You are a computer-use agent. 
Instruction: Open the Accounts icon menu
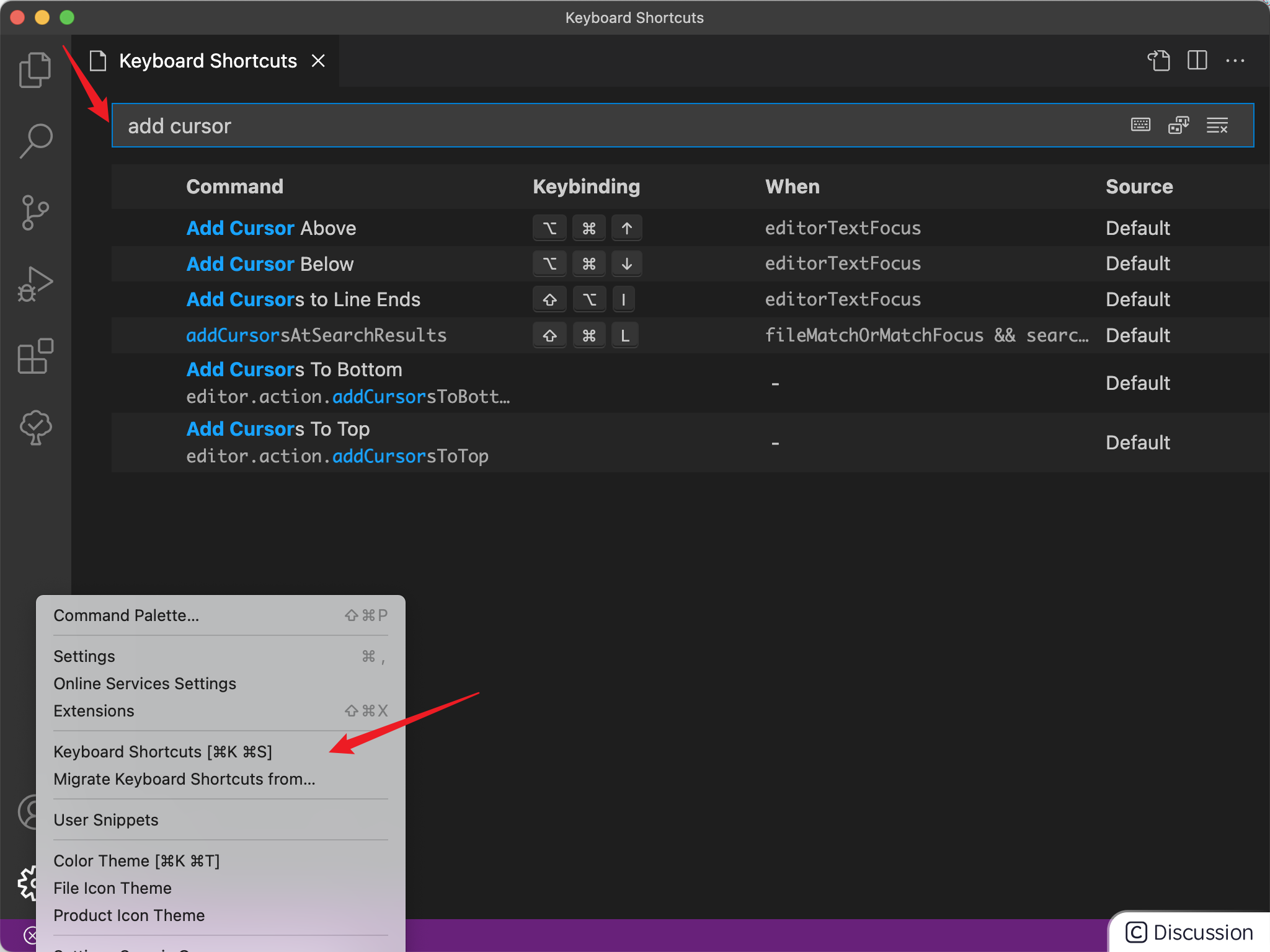click(x=27, y=812)
